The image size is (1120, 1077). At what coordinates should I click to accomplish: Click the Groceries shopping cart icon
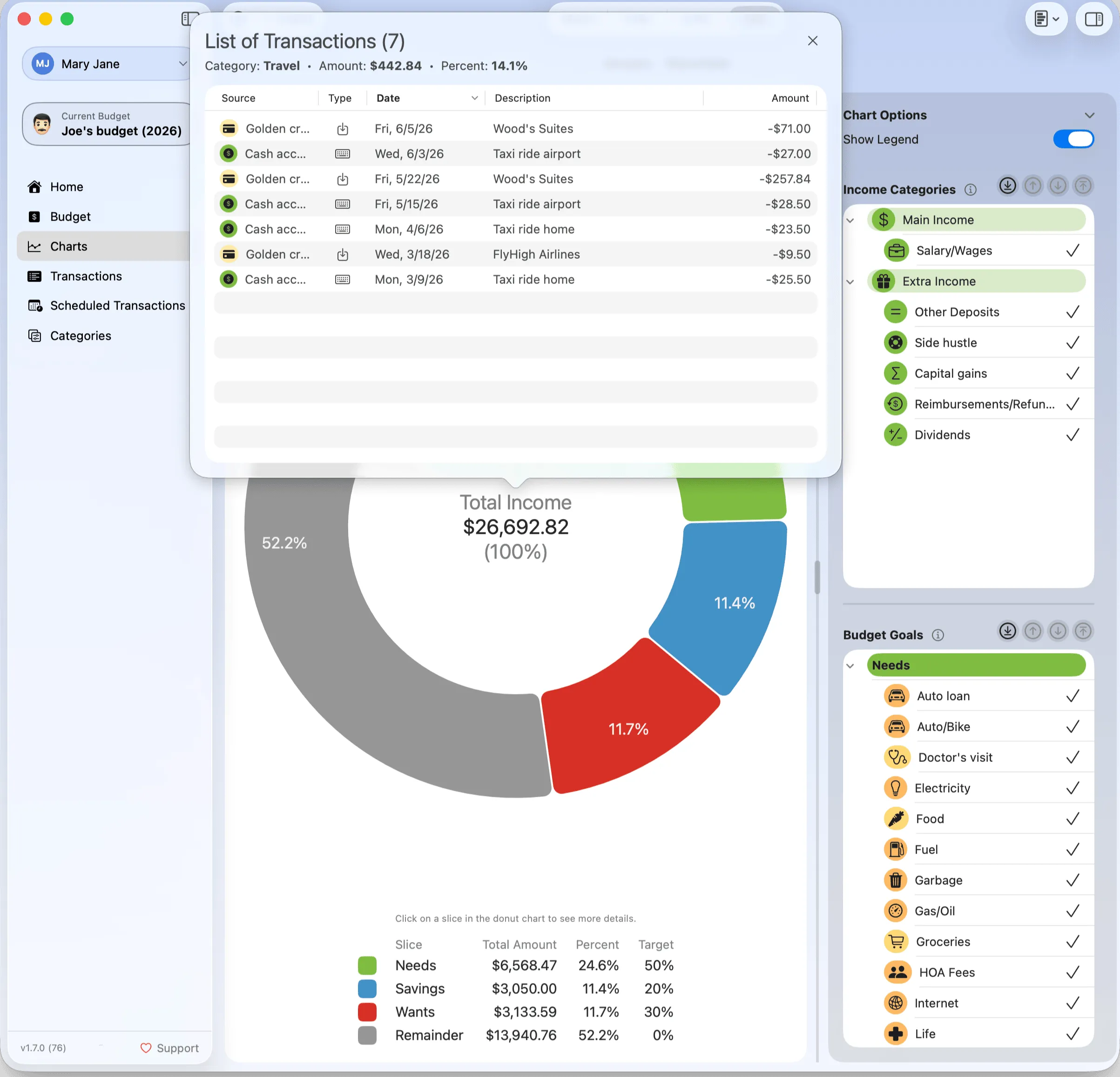pos(896,942)
